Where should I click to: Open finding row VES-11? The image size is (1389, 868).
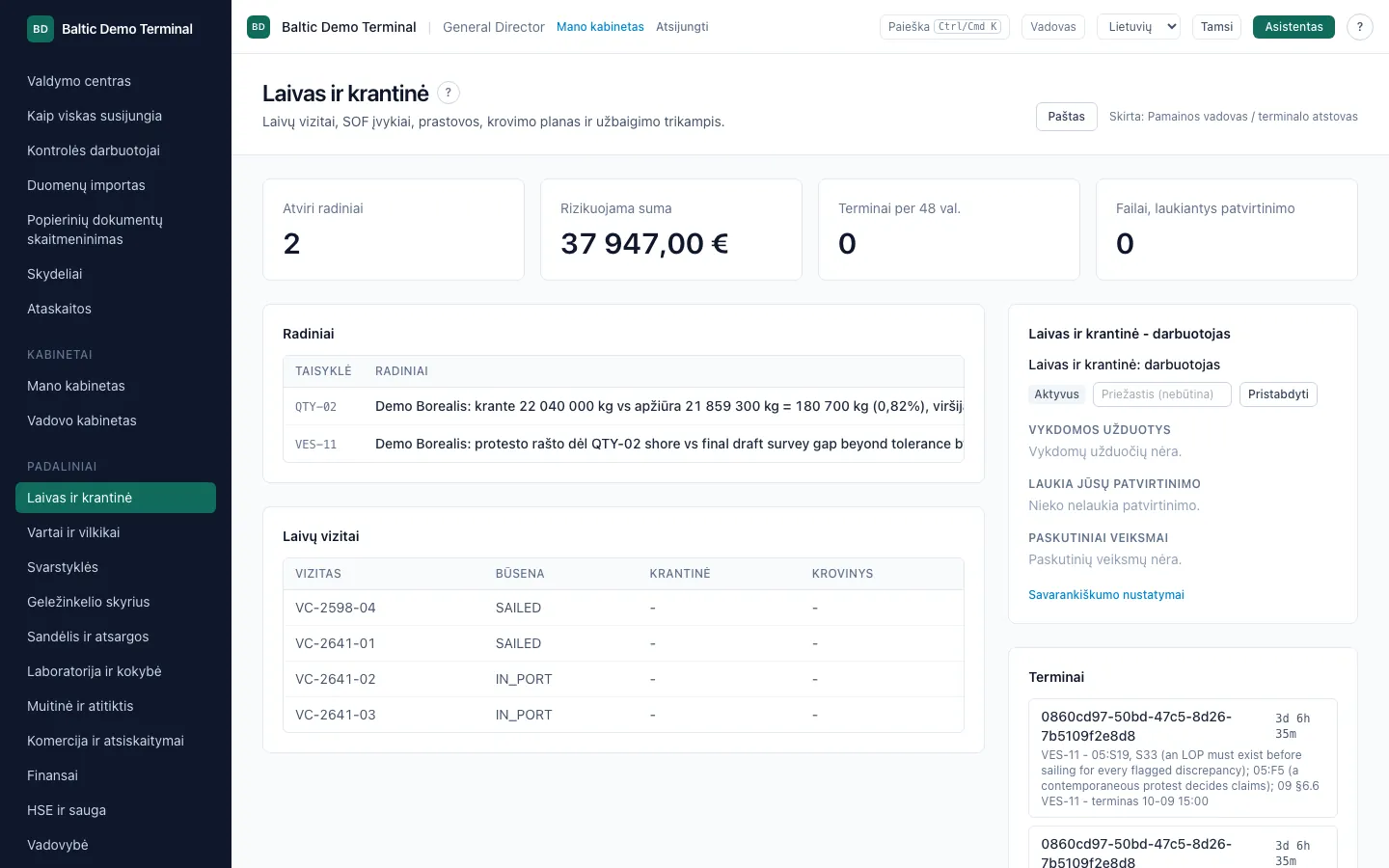[623, 444]
